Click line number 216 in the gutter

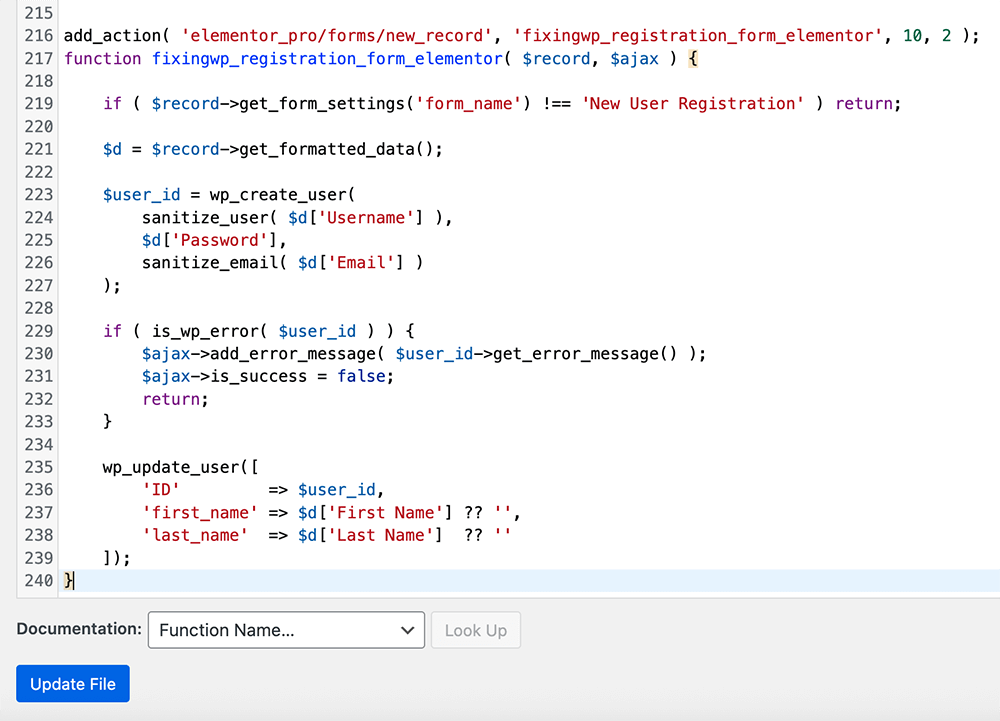pyautogui.click(x=38, y=36)
